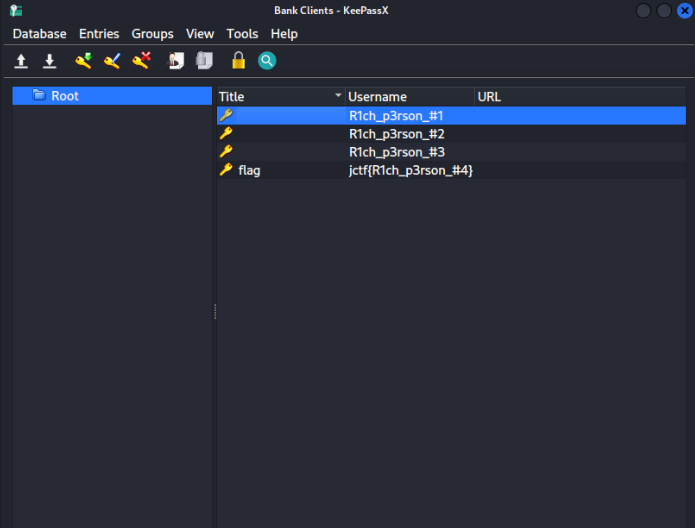
Task: Select the R1ch_p3rson_#1 username cell
Action: pyautogui.click(x=396, y=116)
